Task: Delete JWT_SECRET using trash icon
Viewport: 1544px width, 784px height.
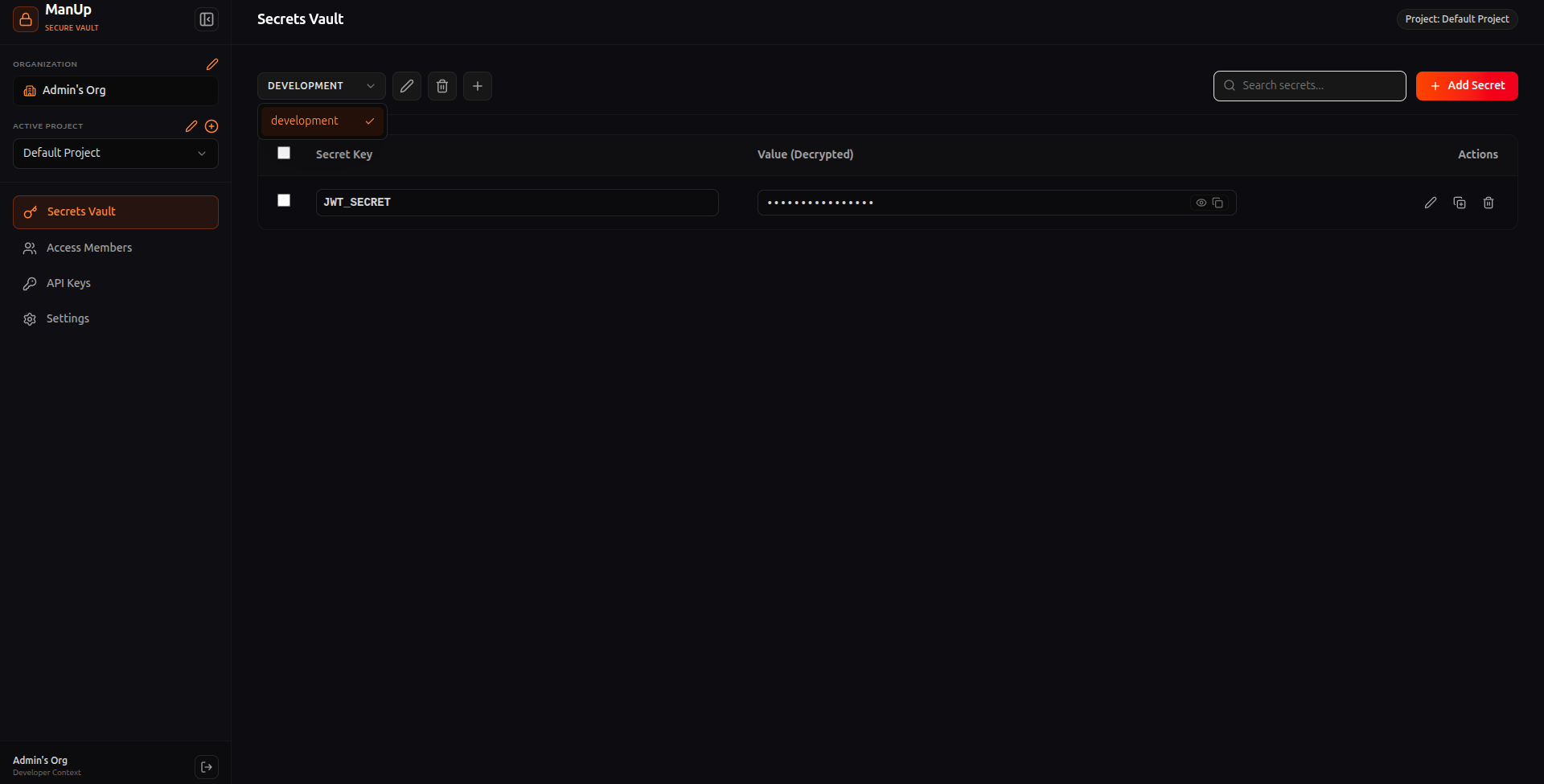Action: [1489, 203]
